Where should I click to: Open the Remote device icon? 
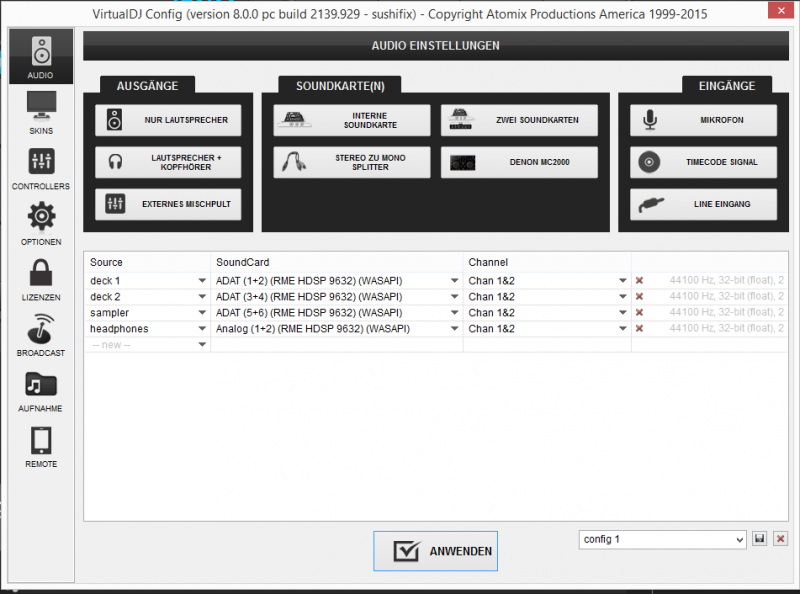click(x=41, y=446)
